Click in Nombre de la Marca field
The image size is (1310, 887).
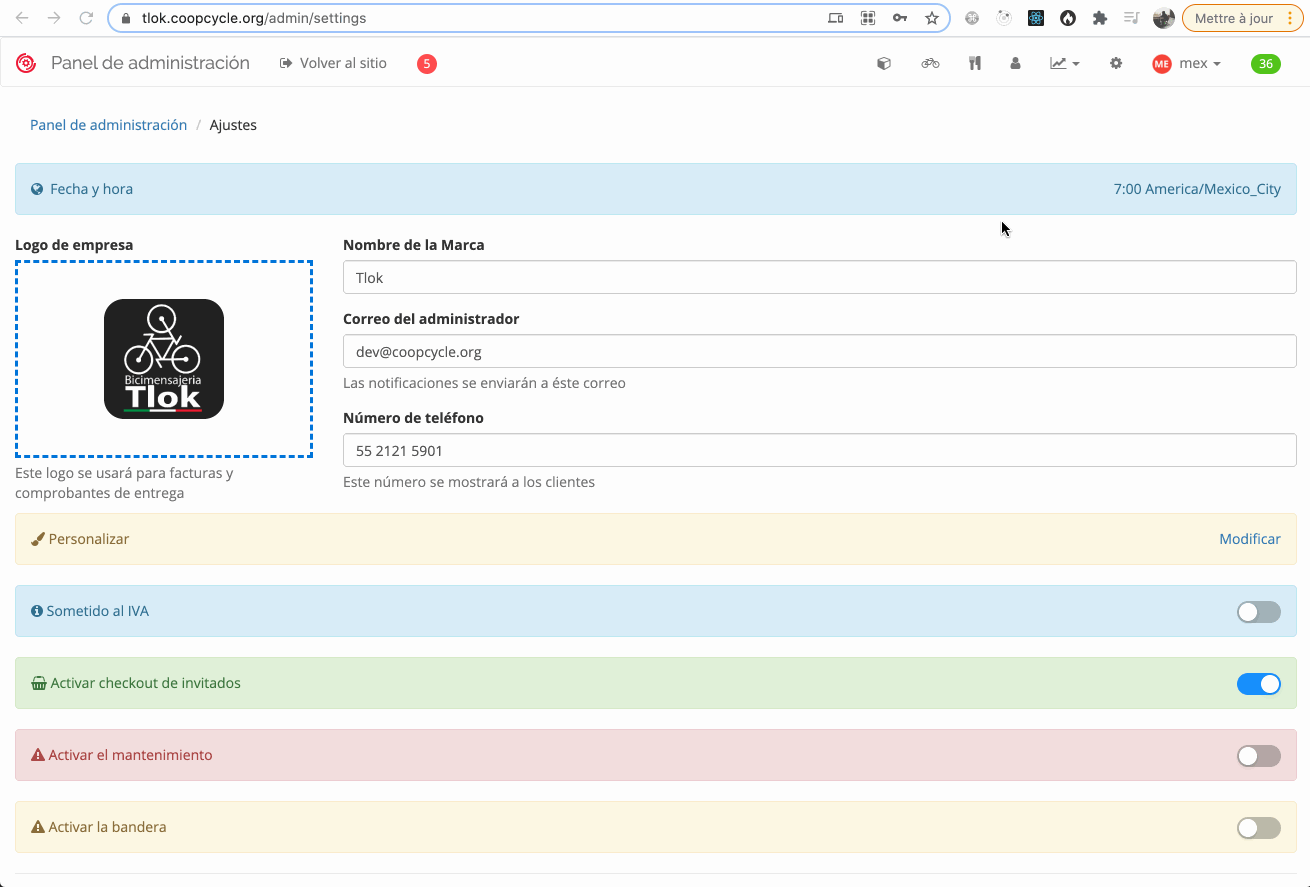820,278
